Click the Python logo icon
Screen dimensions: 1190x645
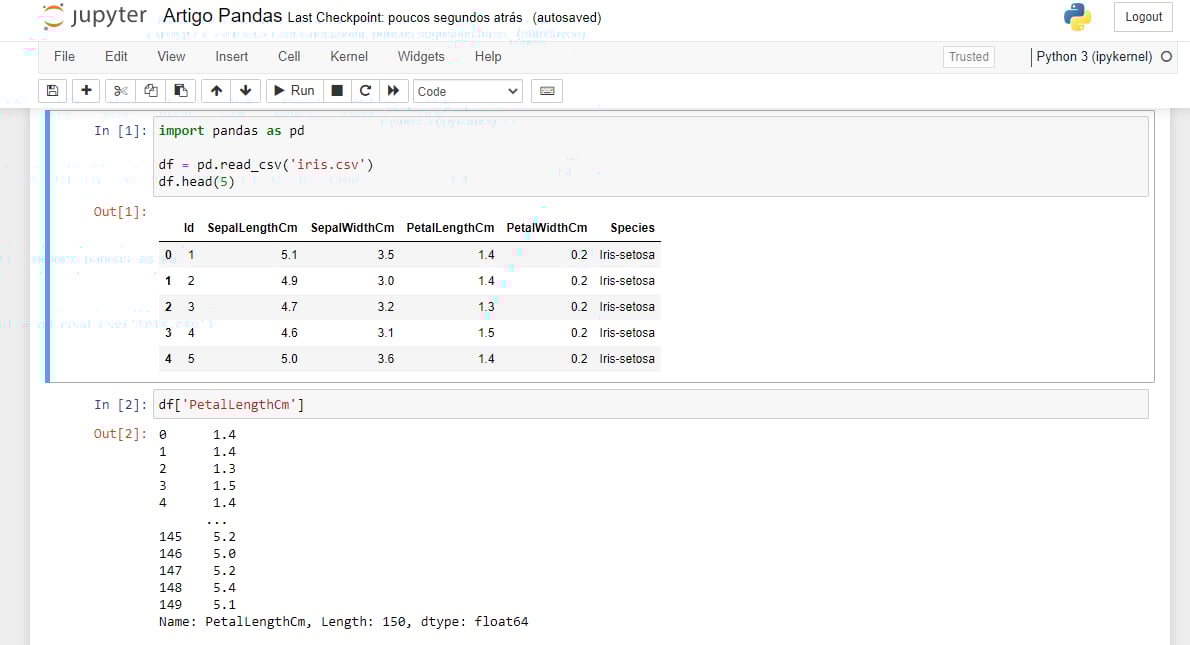[1077, 17]
